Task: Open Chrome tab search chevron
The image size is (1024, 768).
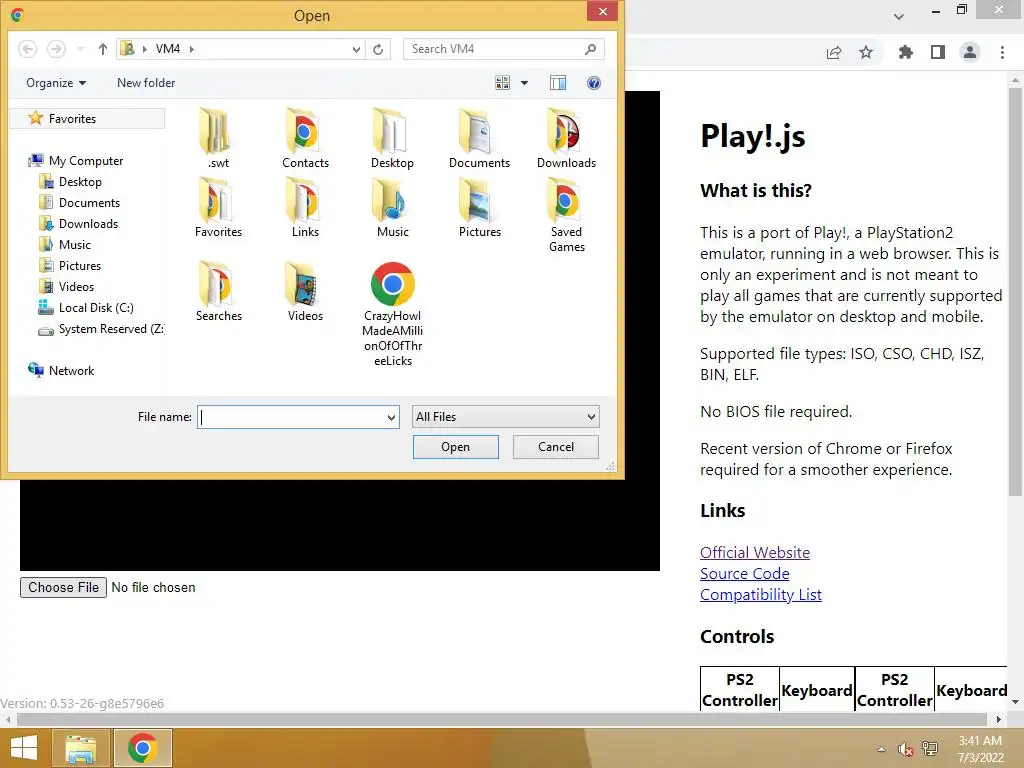Action: [x=899, y=16]
